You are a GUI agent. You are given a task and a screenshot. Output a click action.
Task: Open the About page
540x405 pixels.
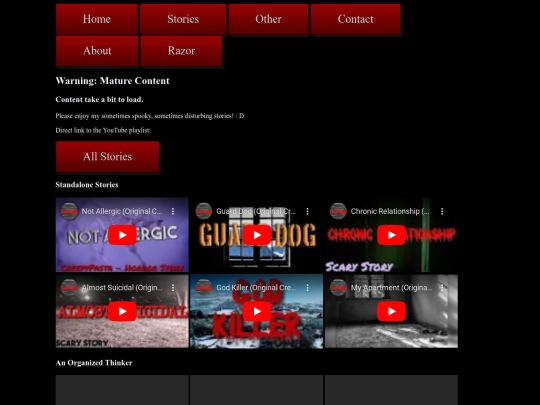click(x=97, y=51)
